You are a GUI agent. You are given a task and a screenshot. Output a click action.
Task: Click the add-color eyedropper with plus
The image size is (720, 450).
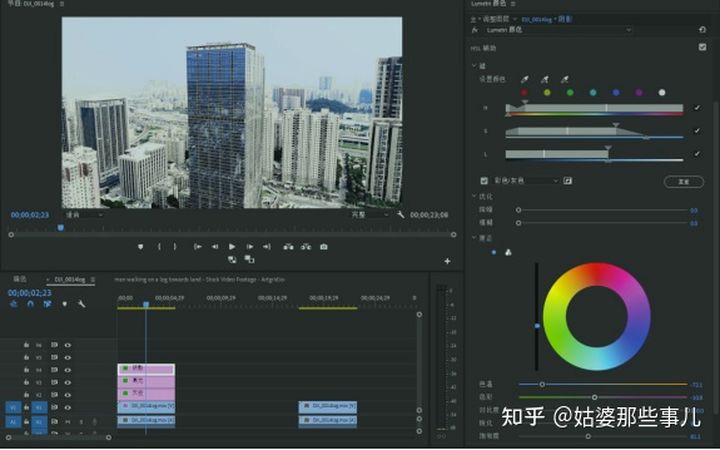[543, 78]
